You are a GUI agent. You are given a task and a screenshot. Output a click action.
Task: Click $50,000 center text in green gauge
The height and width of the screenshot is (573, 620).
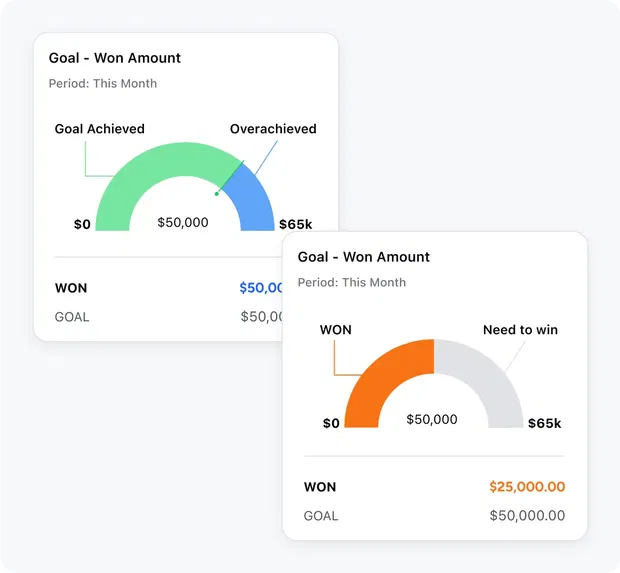[x=183, y=222]
